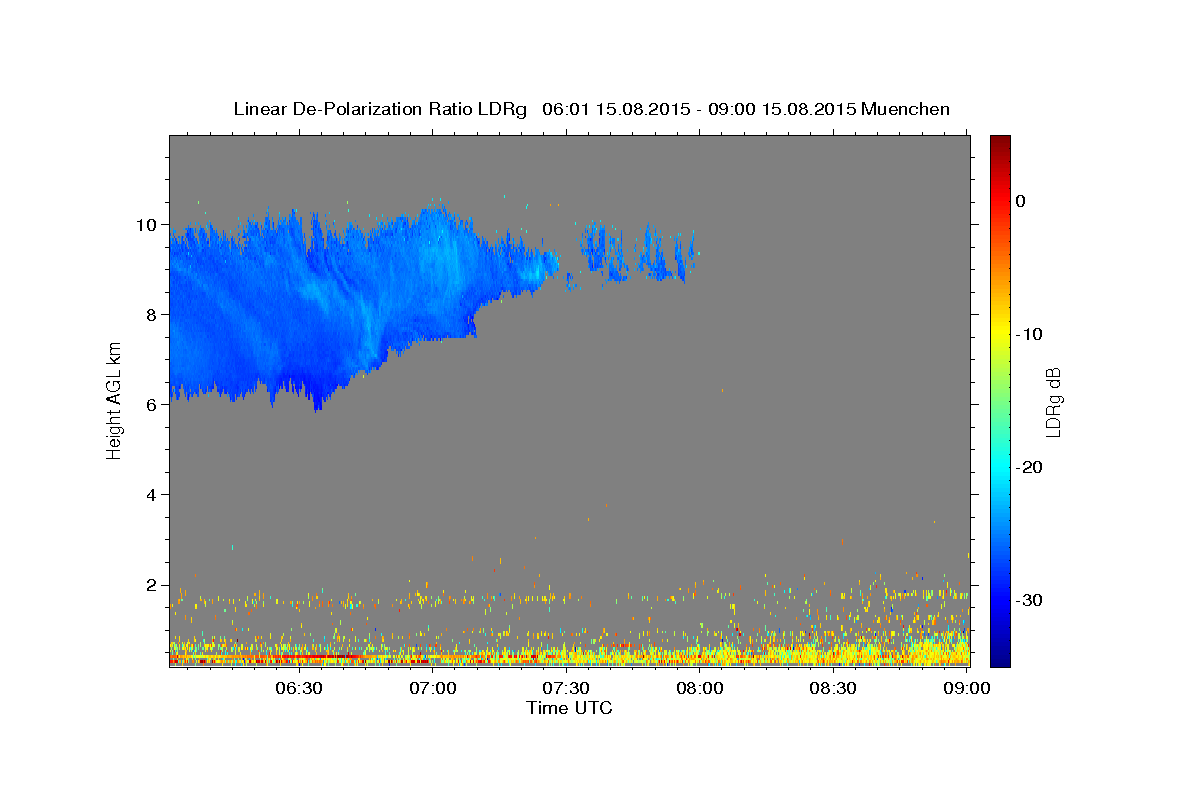
Task: Click the "Muenchen" location in the title
Action: (x=906, y=109)
